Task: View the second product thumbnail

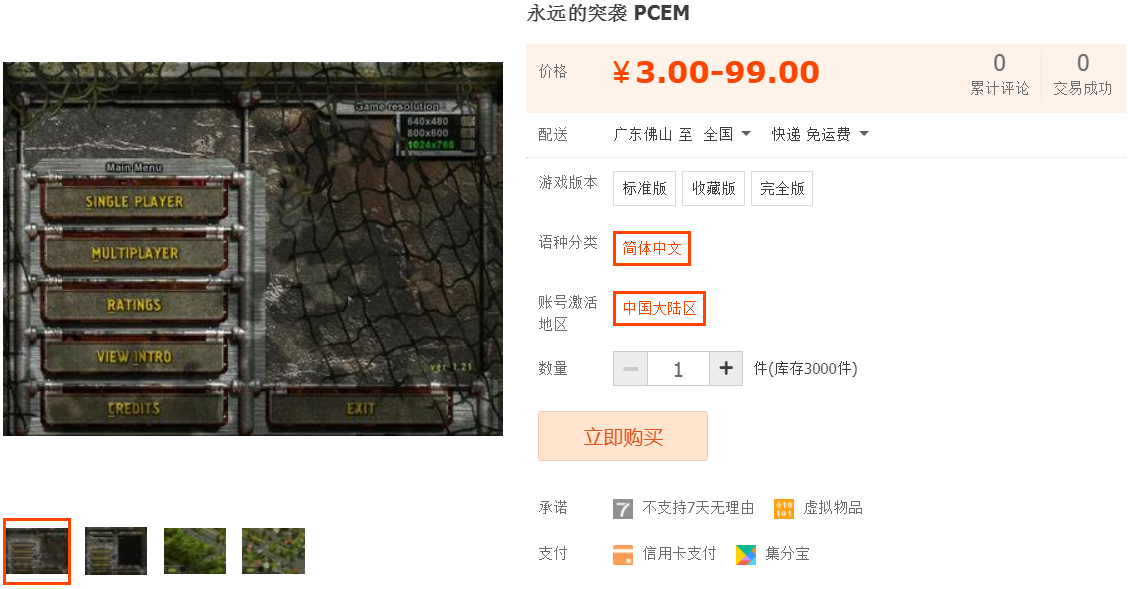Action: click(116, 551)
